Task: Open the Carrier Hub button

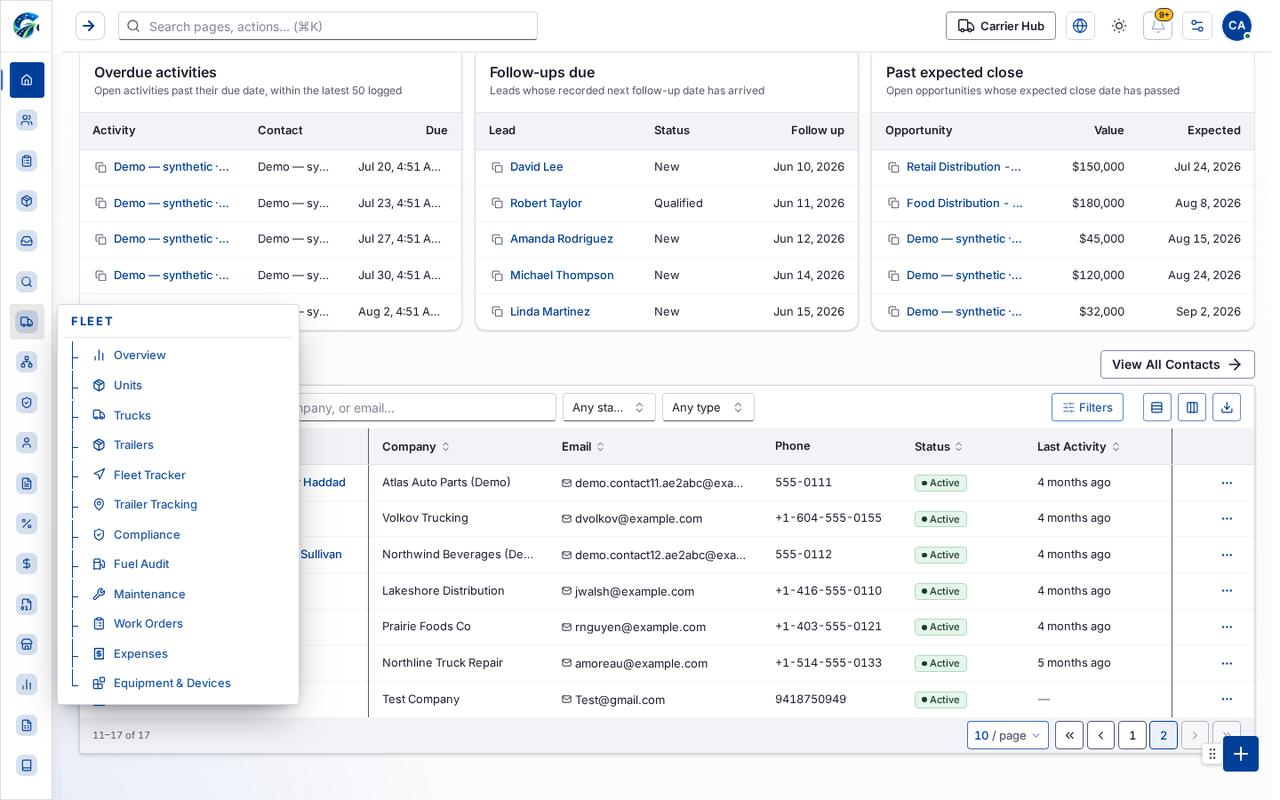Action: pyautogui.click(x=1001, y=26)
